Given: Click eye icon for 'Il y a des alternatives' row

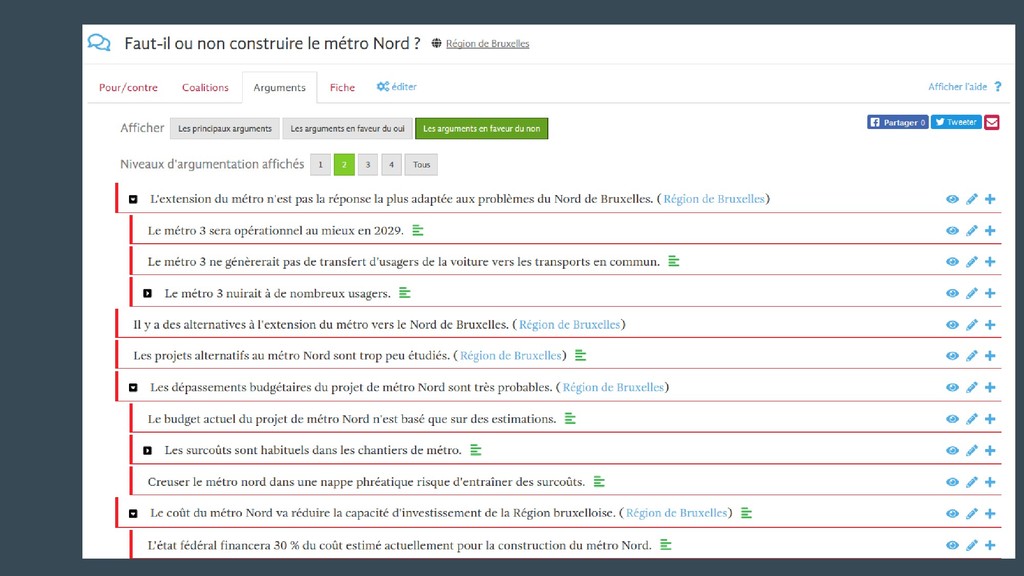Looking at the screenshot, I should 952,325.
